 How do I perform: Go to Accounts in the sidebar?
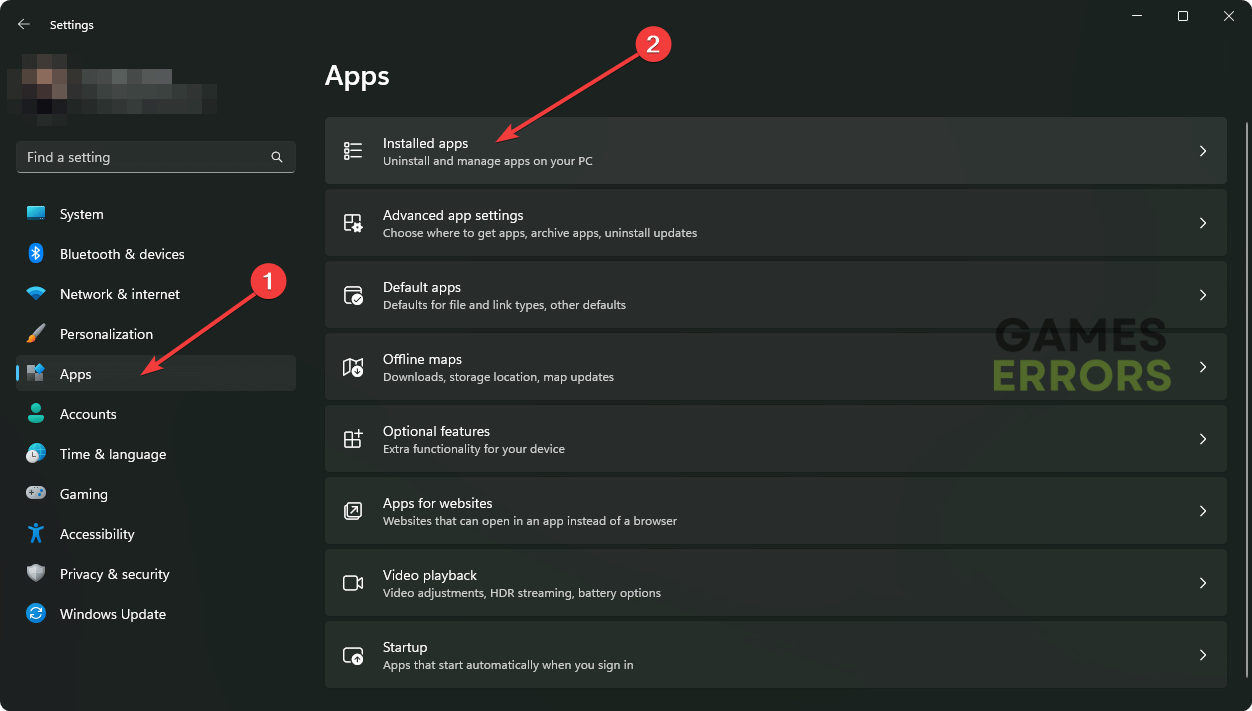88,414
